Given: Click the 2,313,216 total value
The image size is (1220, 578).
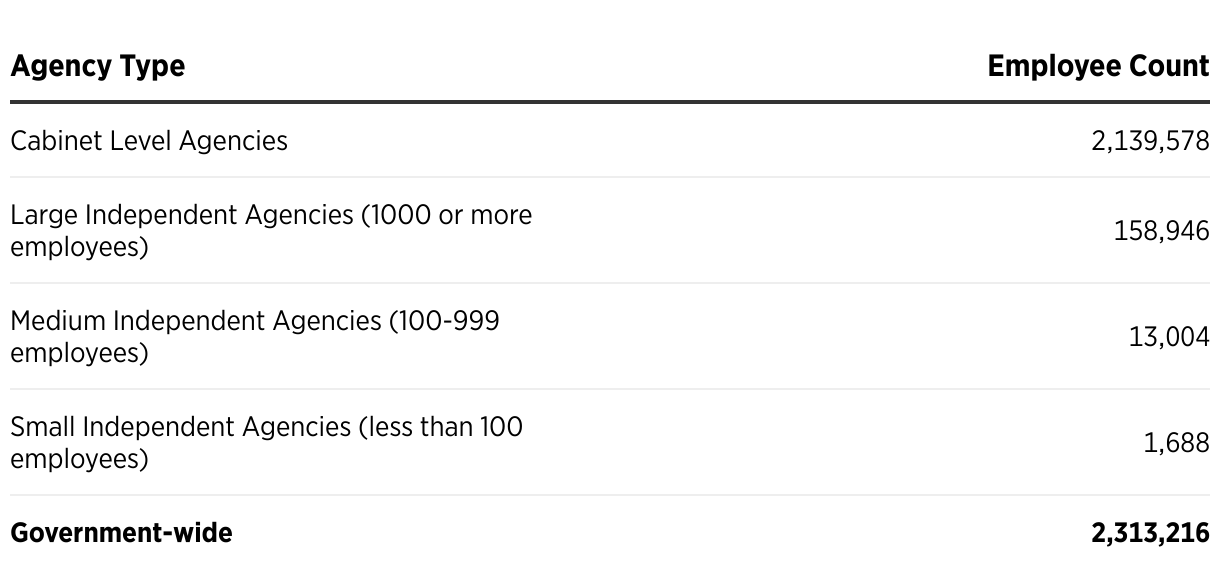Looking at the screenshot, I should [x=1150, y=534].
